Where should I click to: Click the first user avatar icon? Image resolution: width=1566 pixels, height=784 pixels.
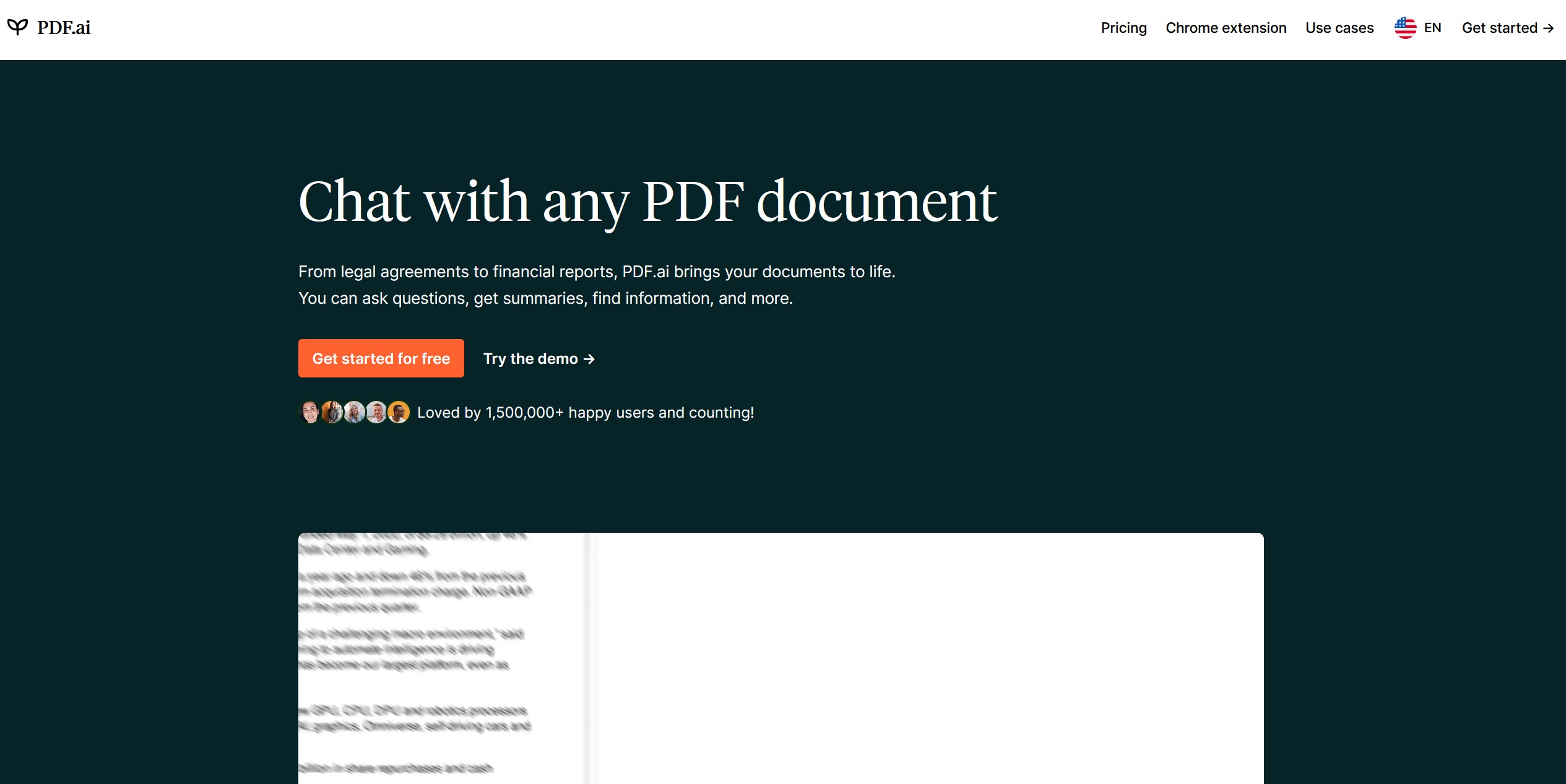click(x=310, y=412)
